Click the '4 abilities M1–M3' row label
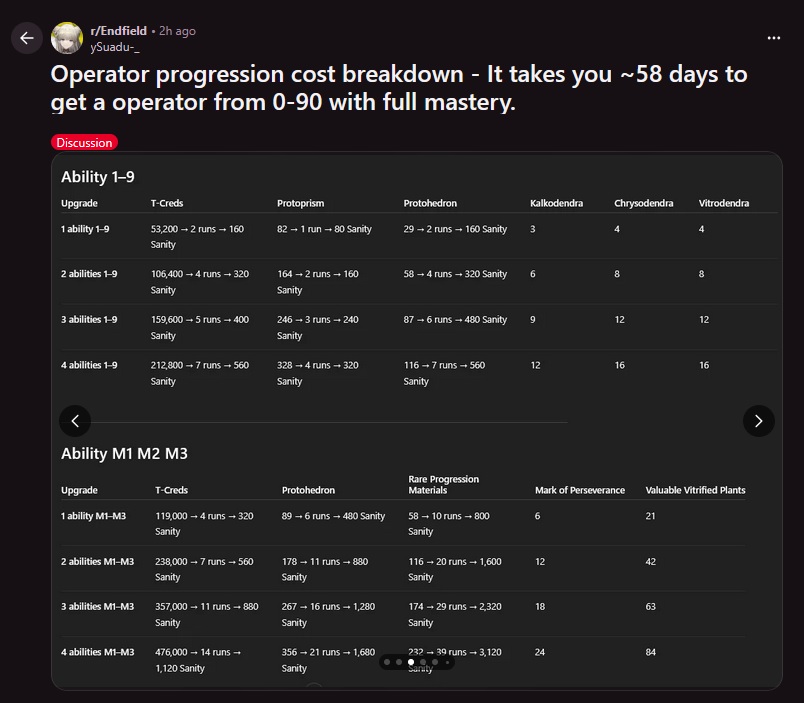Image resolution: width=804 pixels, height=703 pixels. click(97, 652)
